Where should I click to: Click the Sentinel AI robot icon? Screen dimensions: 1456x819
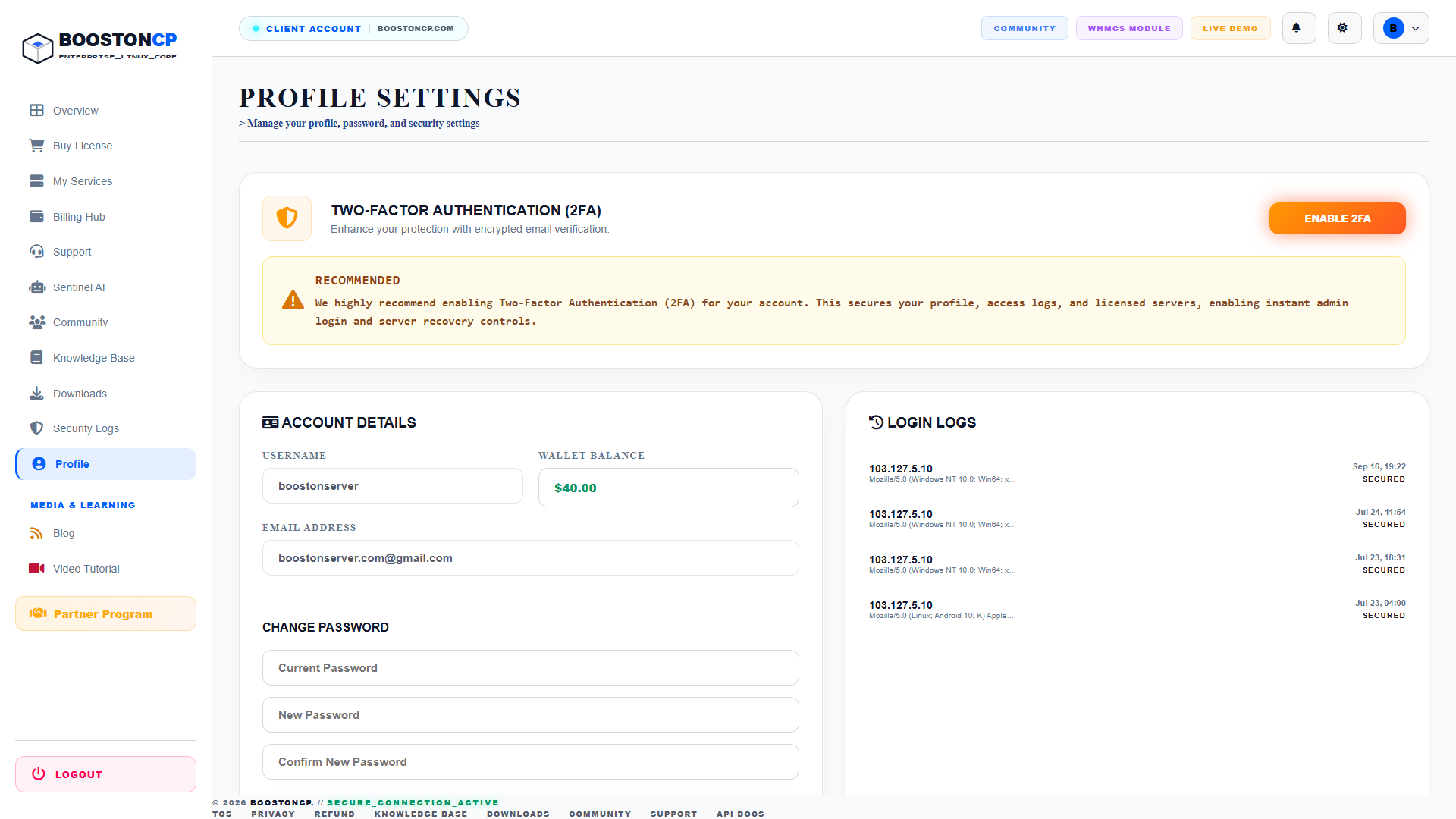pos(36,287)
